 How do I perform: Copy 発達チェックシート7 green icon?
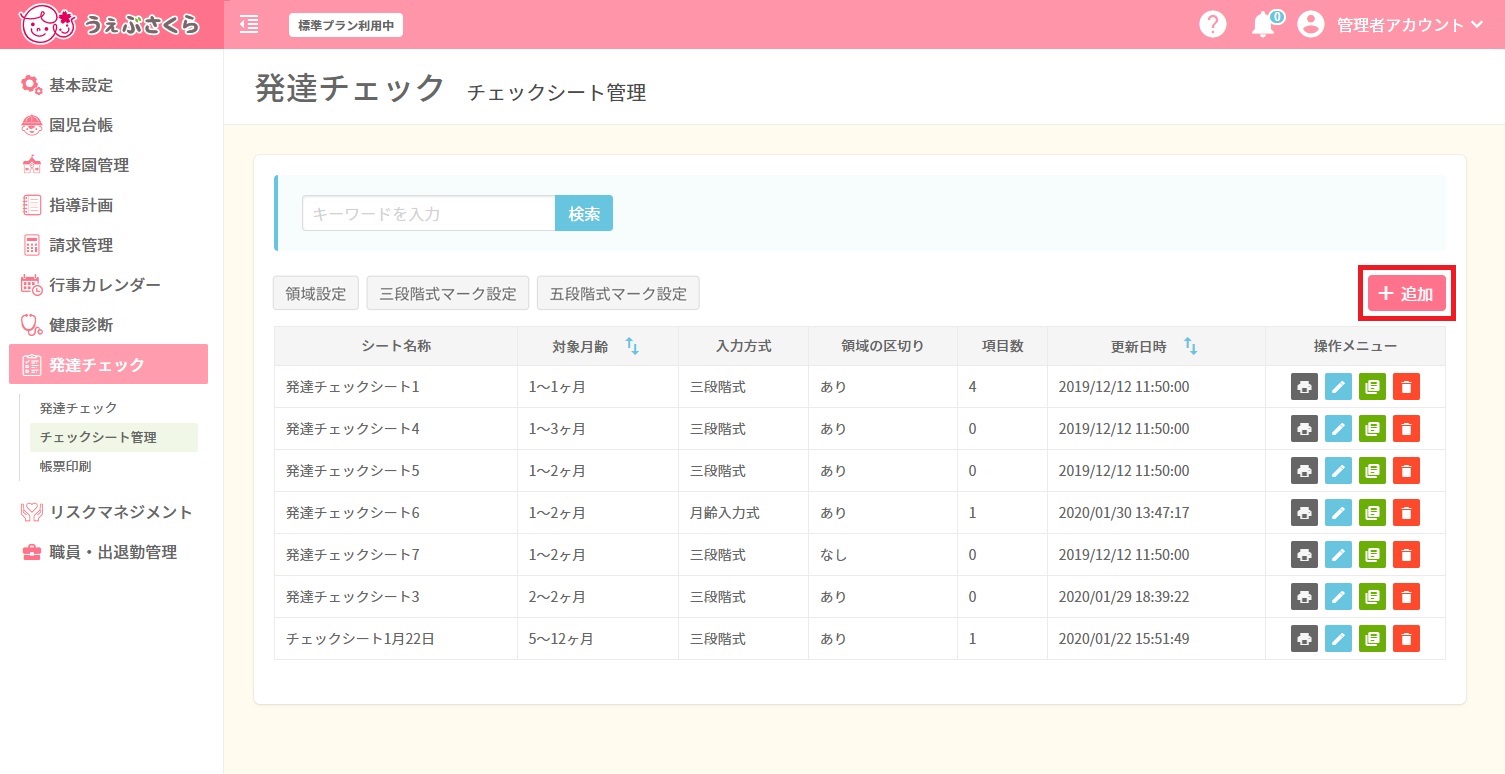pos(1372,555)
